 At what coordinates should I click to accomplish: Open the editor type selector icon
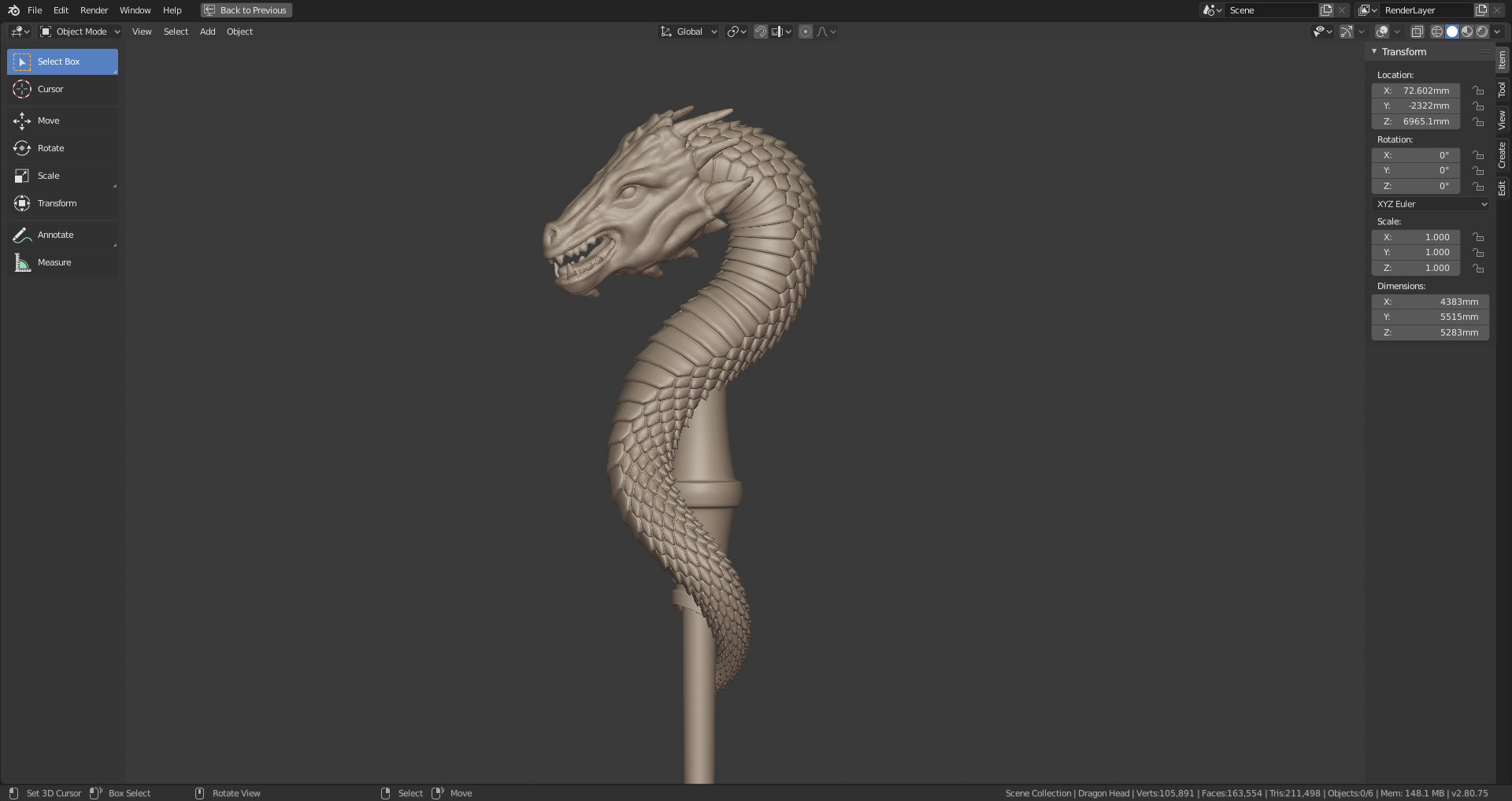[20, 32]
